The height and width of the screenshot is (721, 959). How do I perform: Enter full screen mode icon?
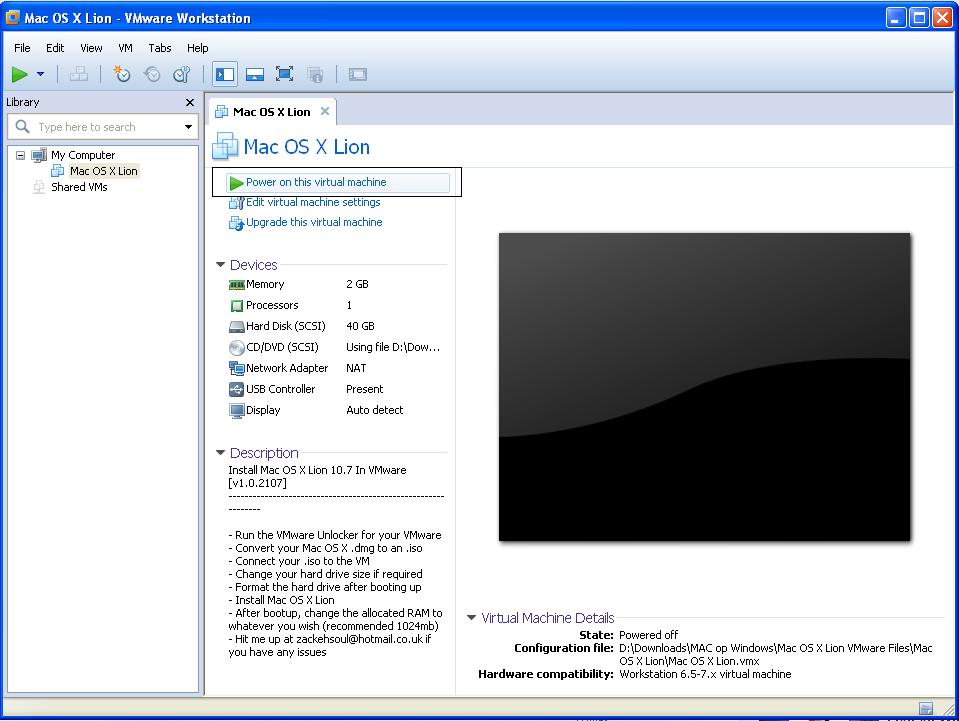(284, 75)
